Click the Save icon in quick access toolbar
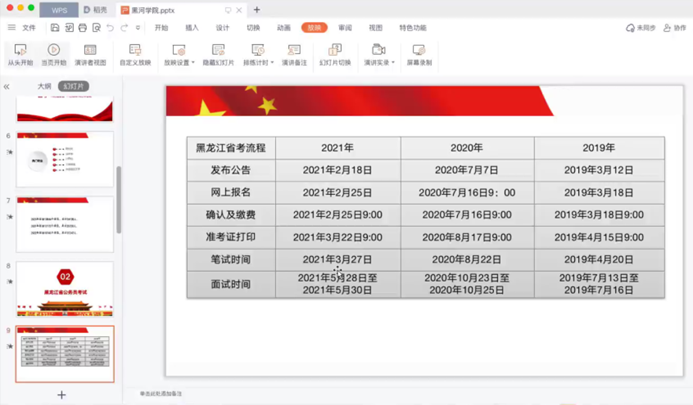693x405 pixels. tap(55, 28)
